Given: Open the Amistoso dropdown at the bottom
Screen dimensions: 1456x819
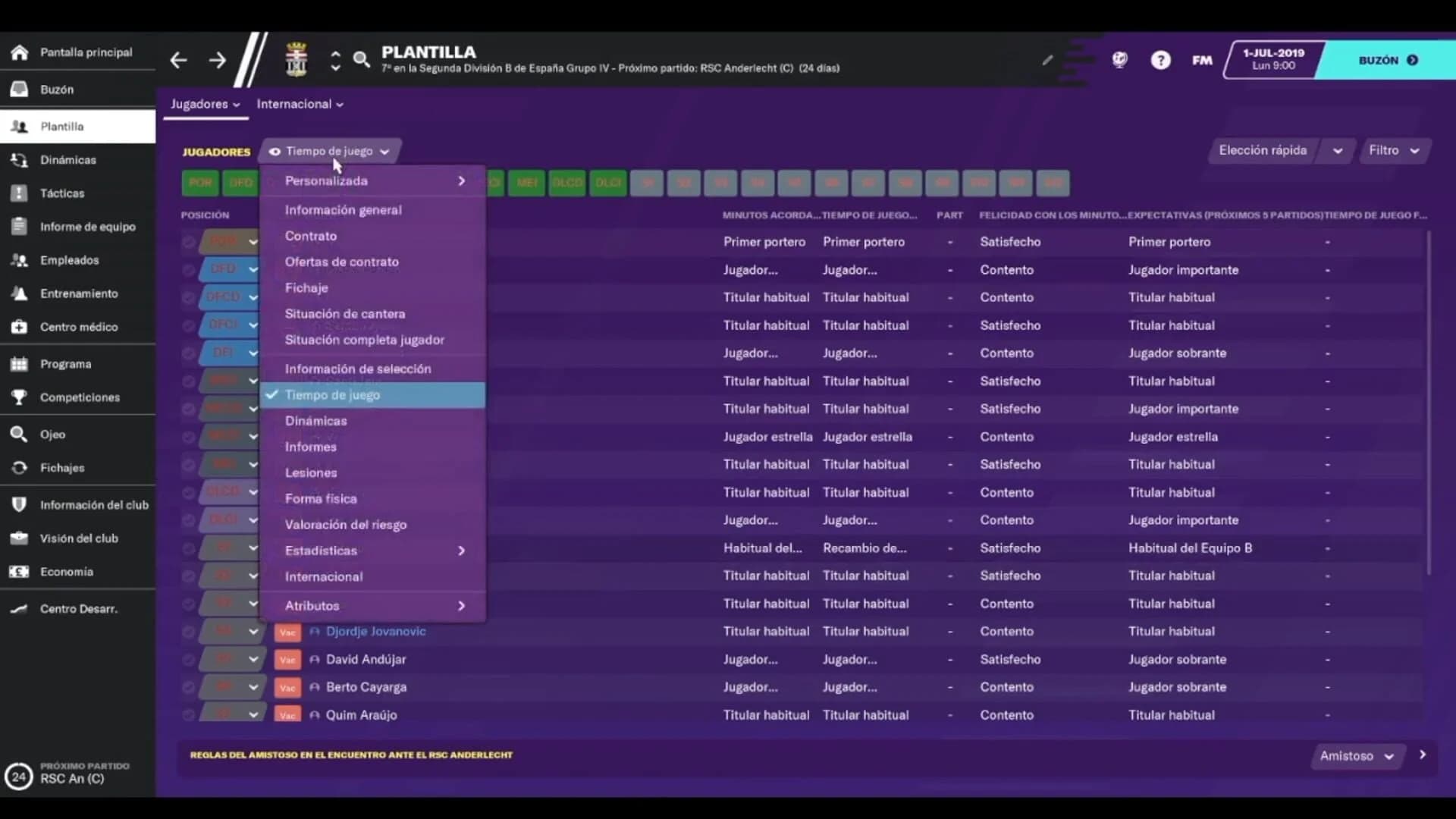Looking at the screenshot, I should click(1357, 756).
